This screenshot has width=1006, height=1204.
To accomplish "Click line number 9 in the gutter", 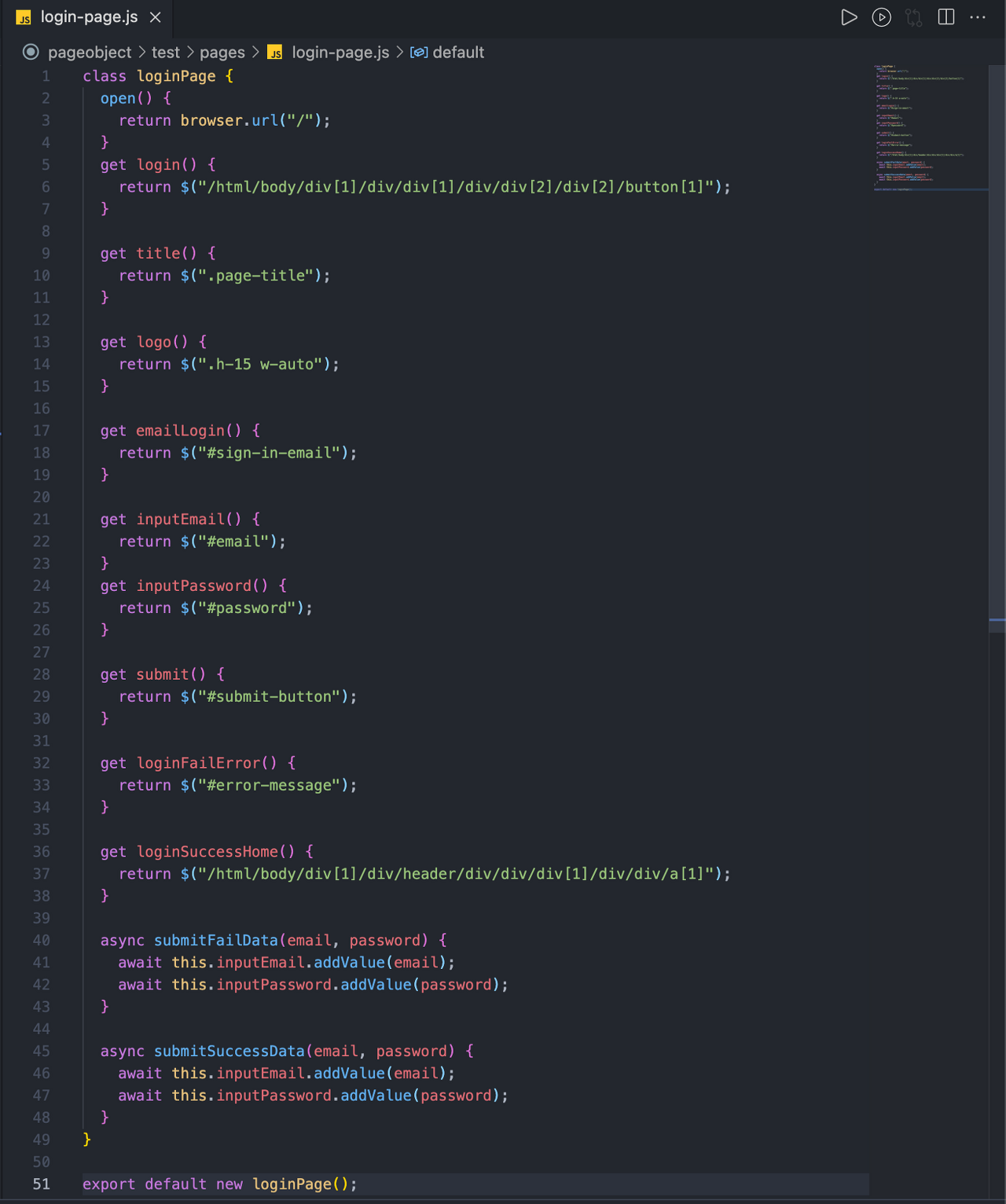I will click(46, 253).
